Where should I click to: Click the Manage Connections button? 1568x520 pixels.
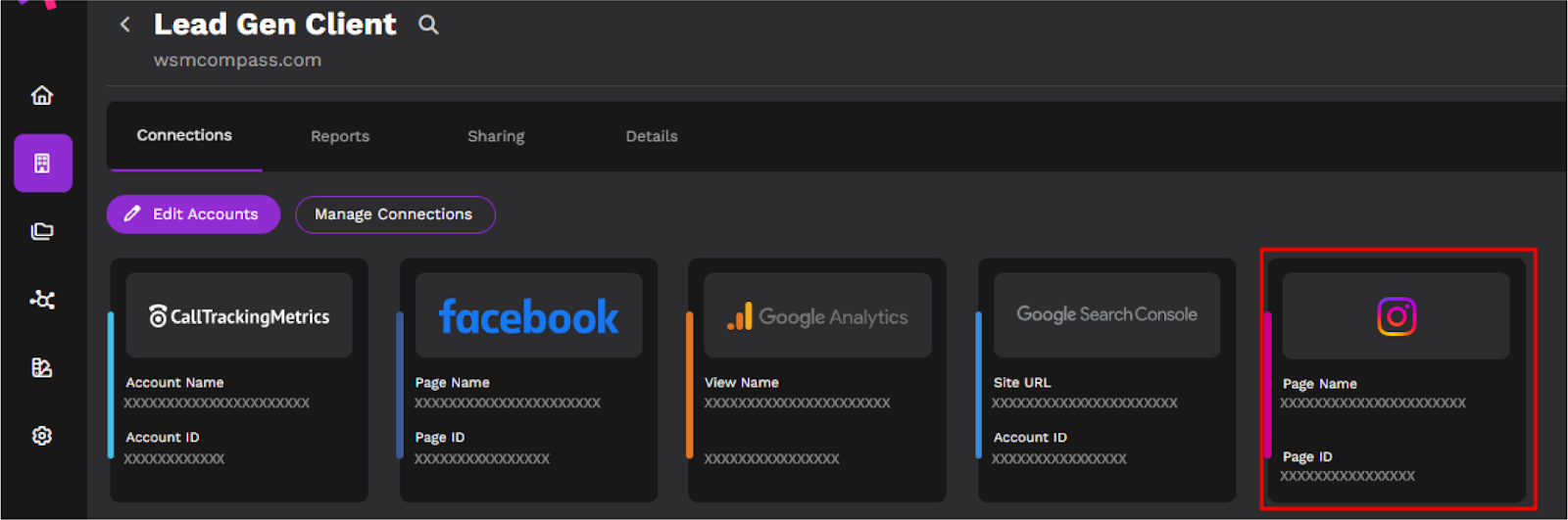pos(395,214)
